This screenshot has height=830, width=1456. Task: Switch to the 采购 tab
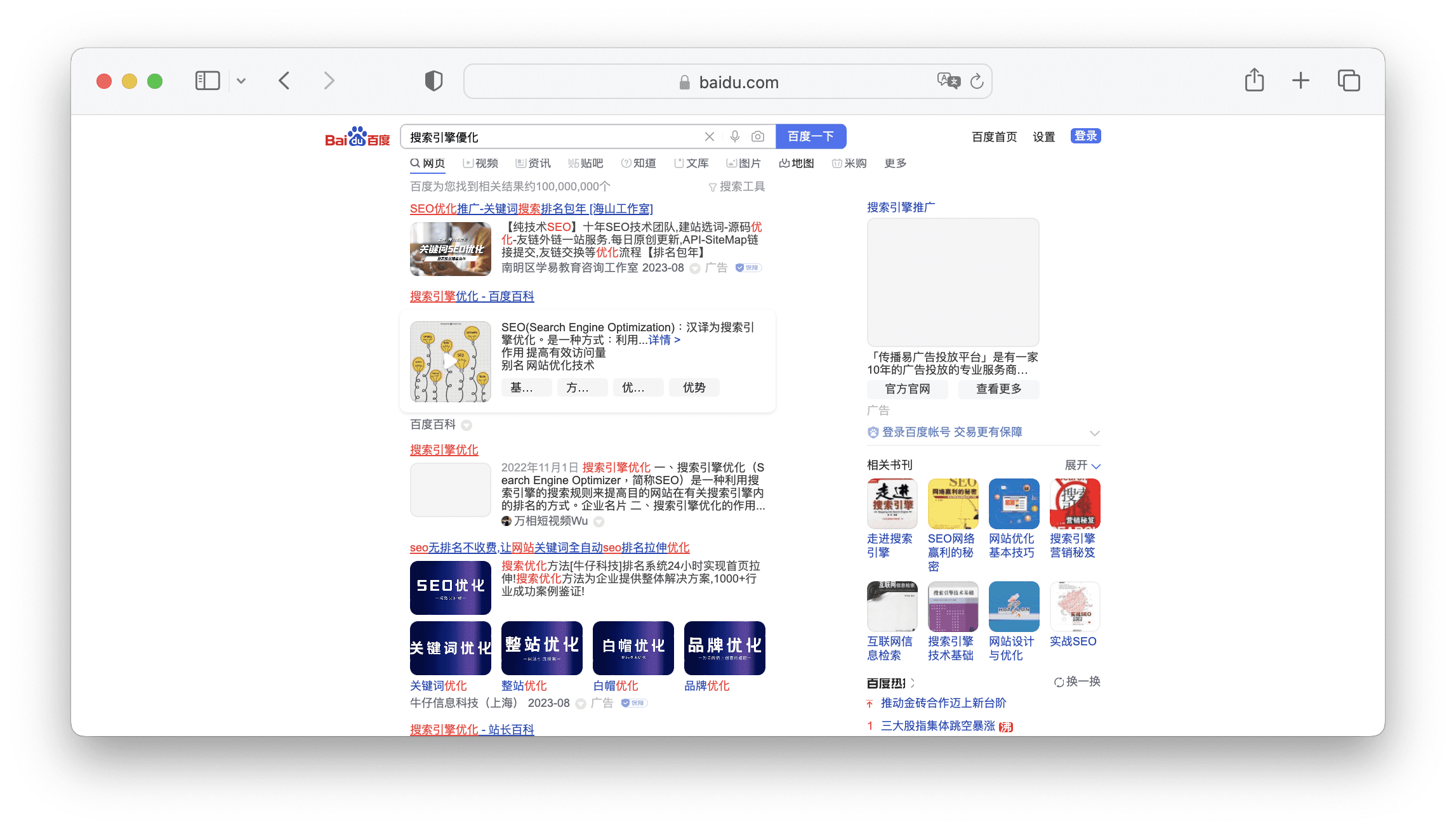[849, 163]
